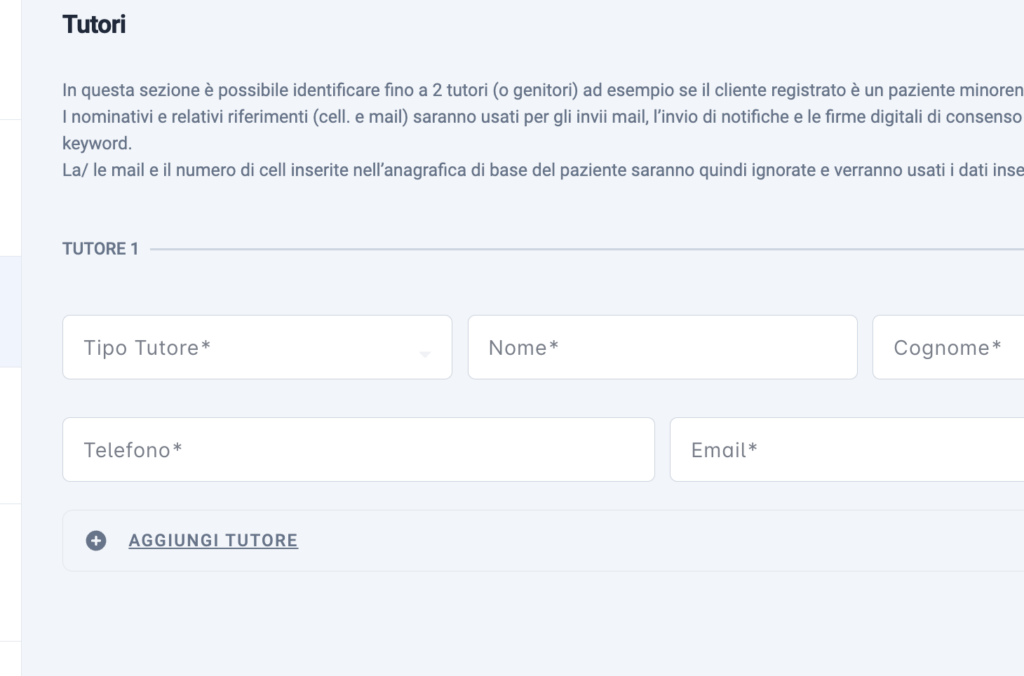Click into the Telefono field
The image size is (1024, 676).
(x=359, y=450)
